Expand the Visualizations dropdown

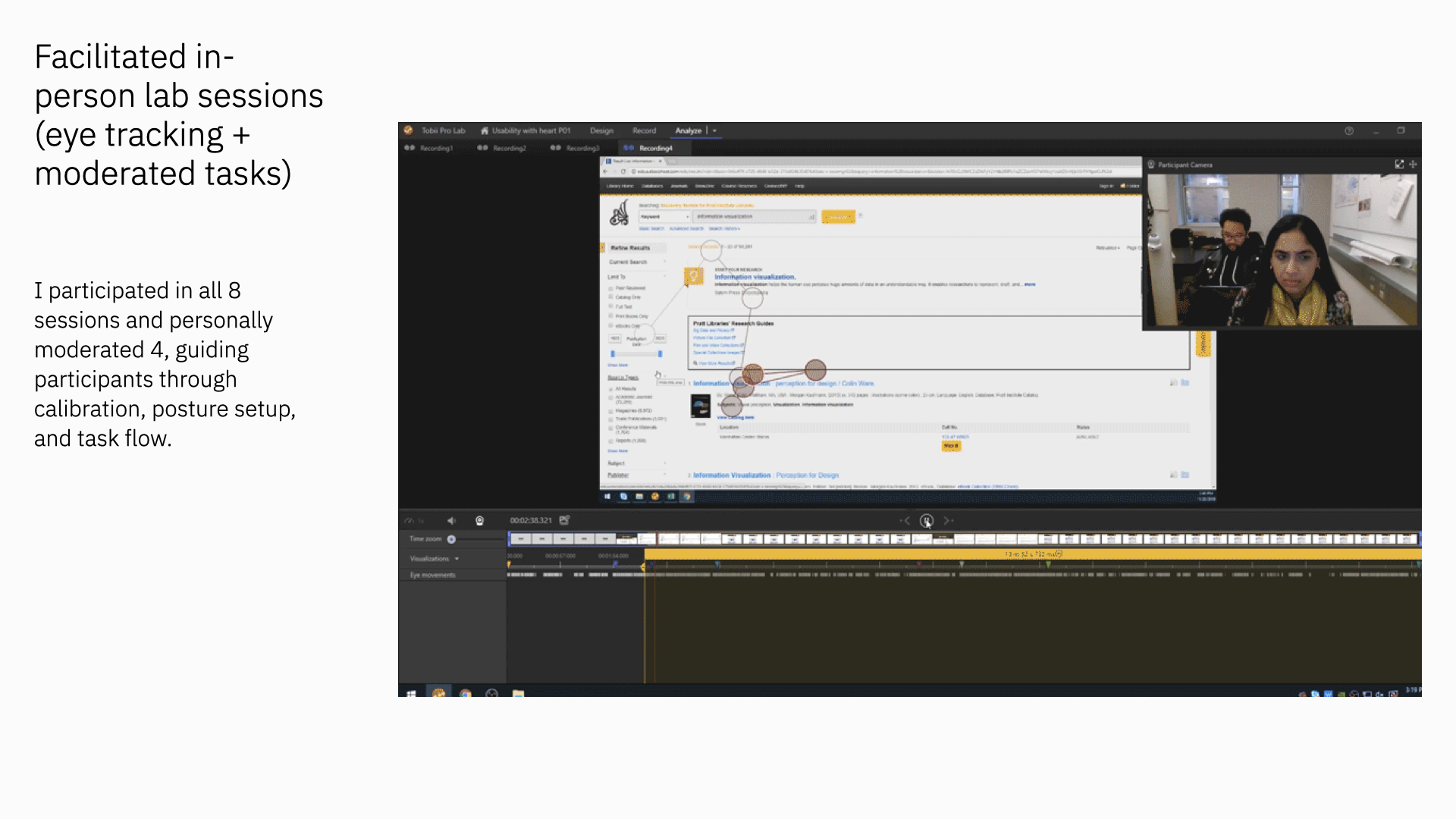[457, 559]
